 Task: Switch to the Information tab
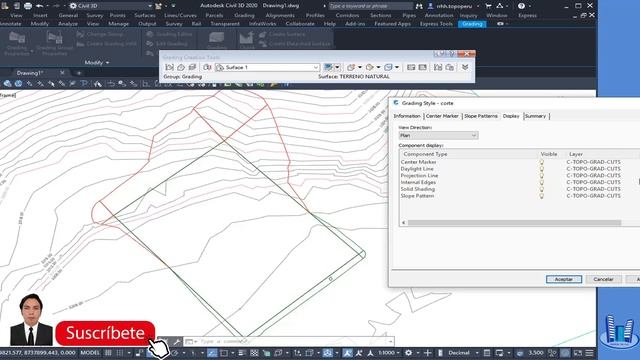click(x=407, y=116)
